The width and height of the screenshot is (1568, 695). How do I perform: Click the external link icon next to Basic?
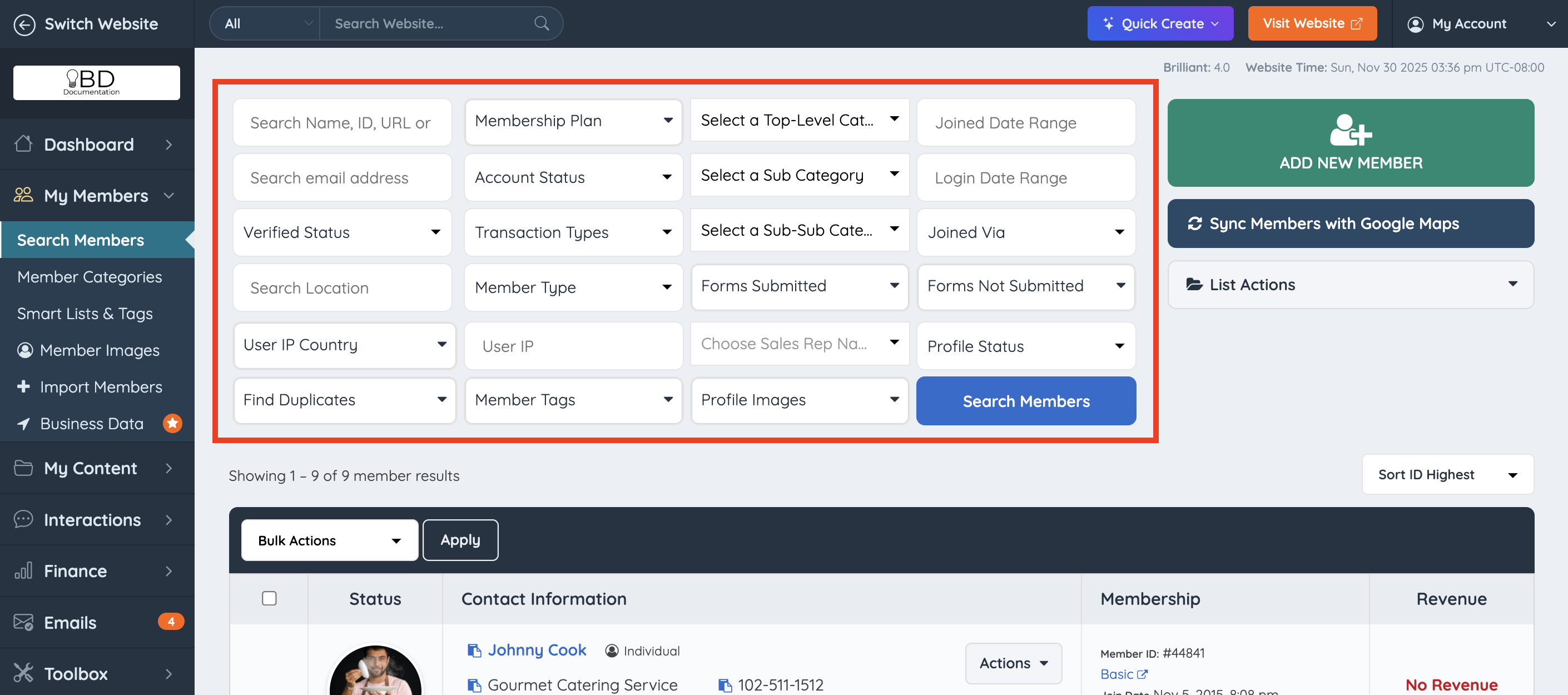pyautogui.click(x=1143, y=674)
